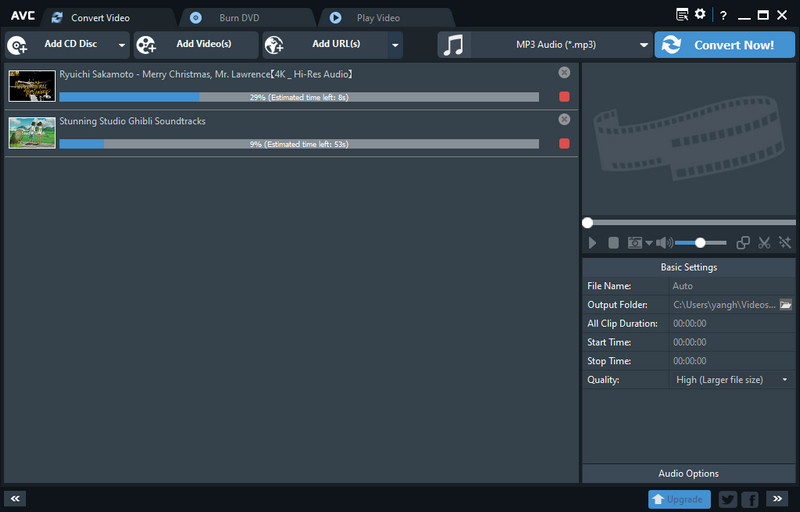This screenshot has width=800, height=512.
Task: Click the Ryuichi Sakamoto video thumbnail
Action: tap(32, 86)
